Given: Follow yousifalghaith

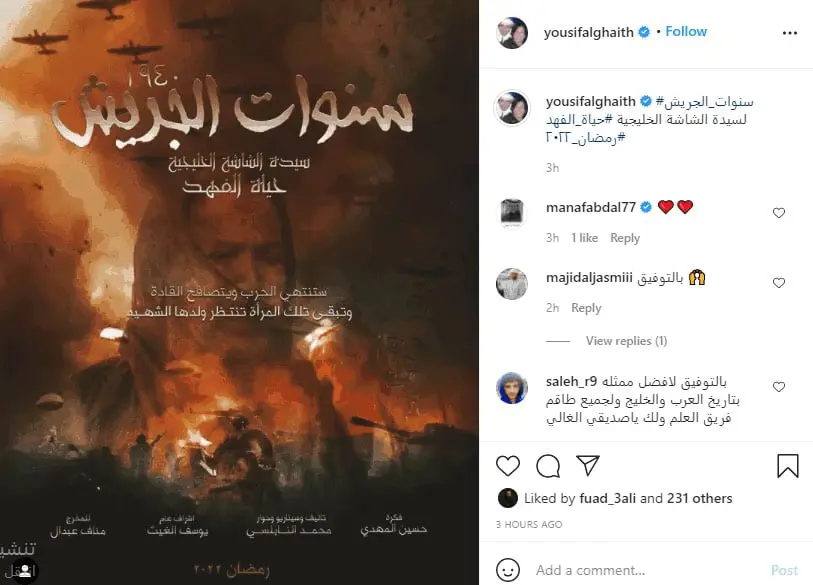Looking at the screenshot, I should pos(686,32).
